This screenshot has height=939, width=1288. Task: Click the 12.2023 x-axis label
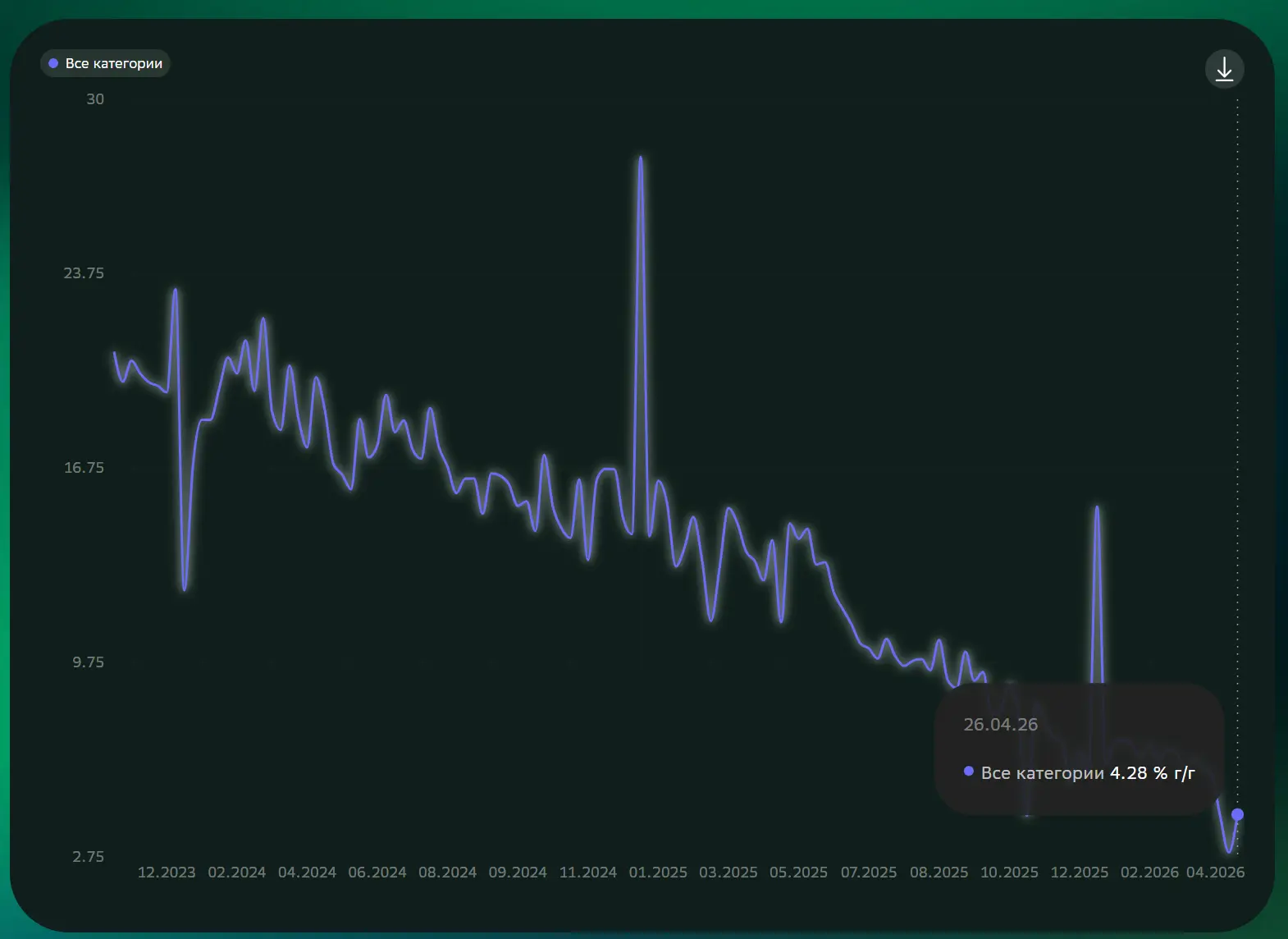coord(167,873)
